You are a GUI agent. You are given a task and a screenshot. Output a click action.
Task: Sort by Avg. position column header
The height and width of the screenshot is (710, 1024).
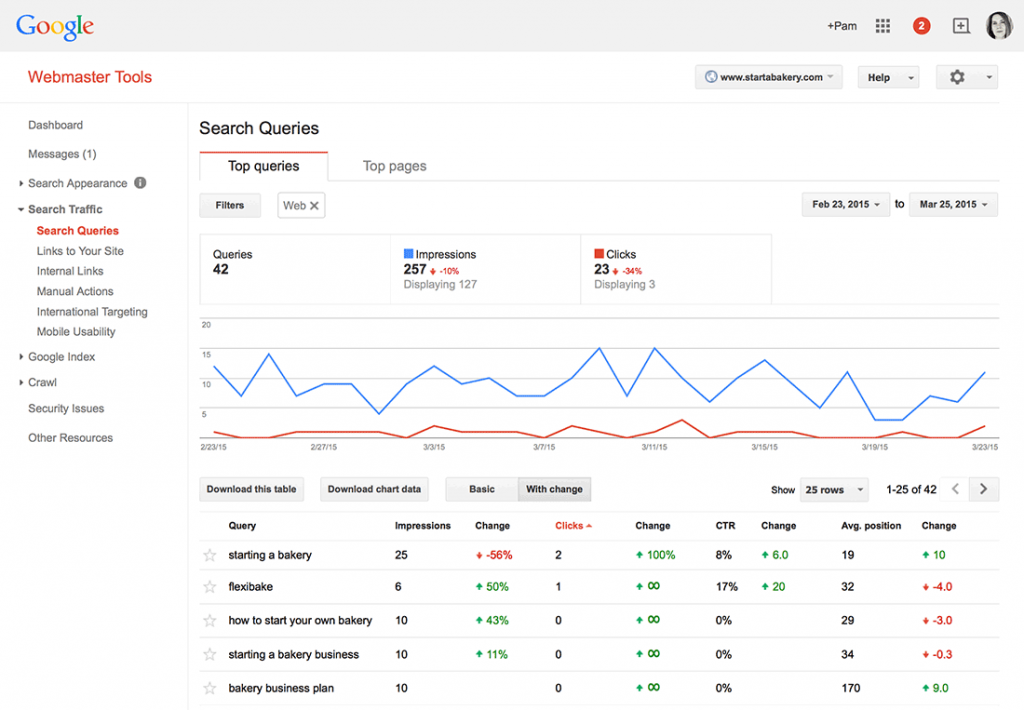871,526
